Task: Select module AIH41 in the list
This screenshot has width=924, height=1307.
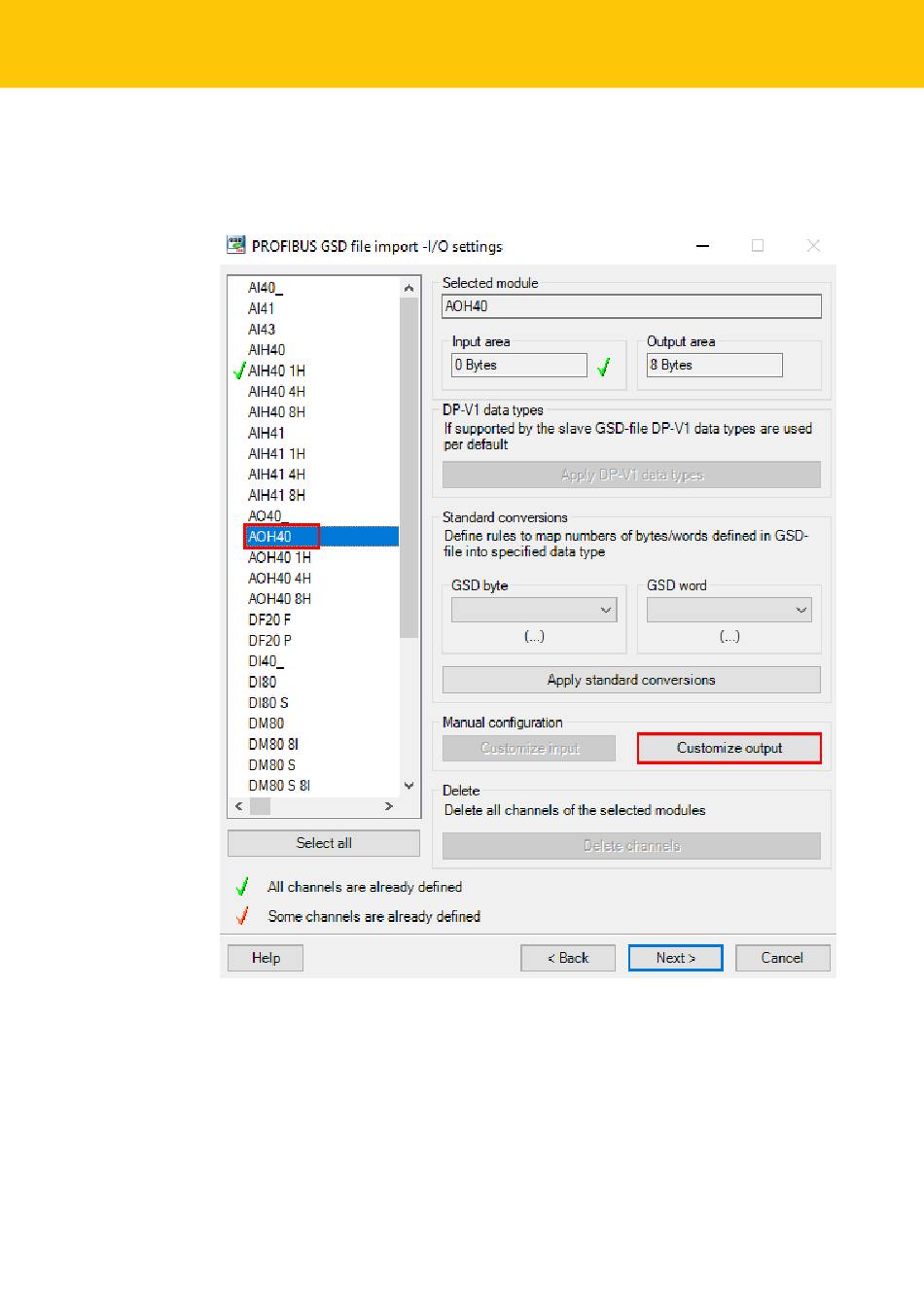Action: pos(267,433)
